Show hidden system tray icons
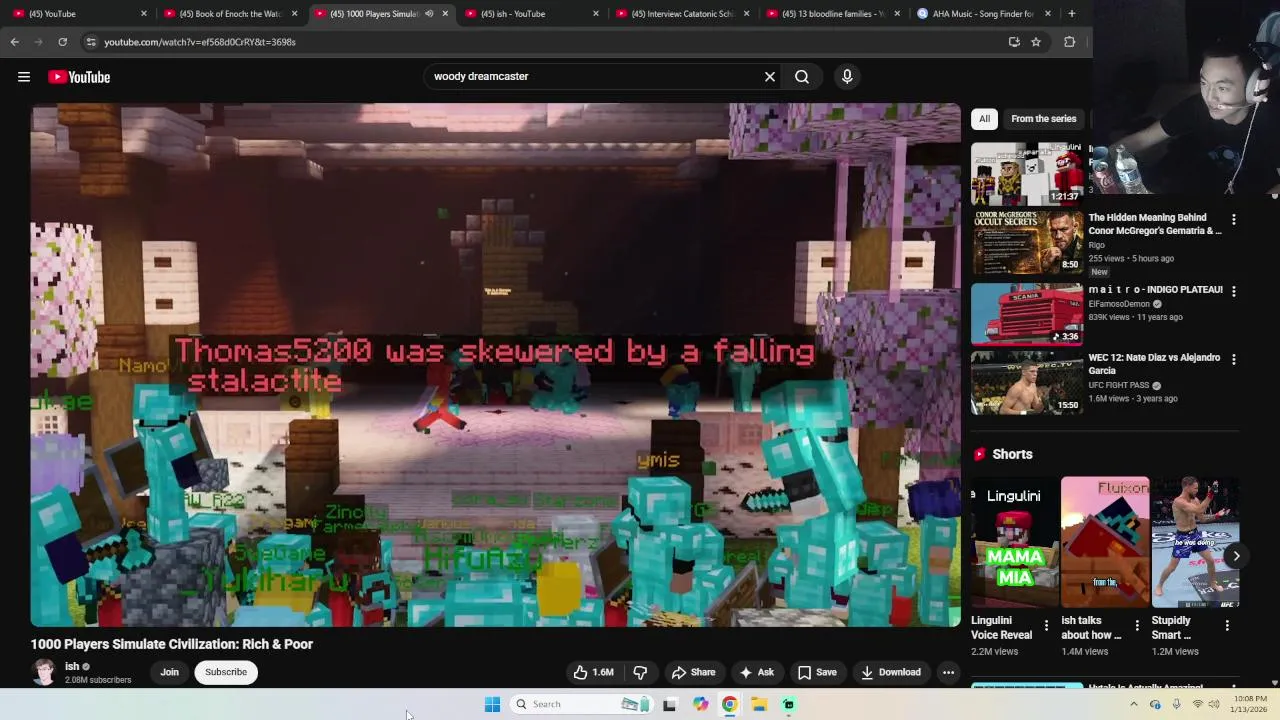Viewport: 1280px width, 720px height. point(1133,704)
